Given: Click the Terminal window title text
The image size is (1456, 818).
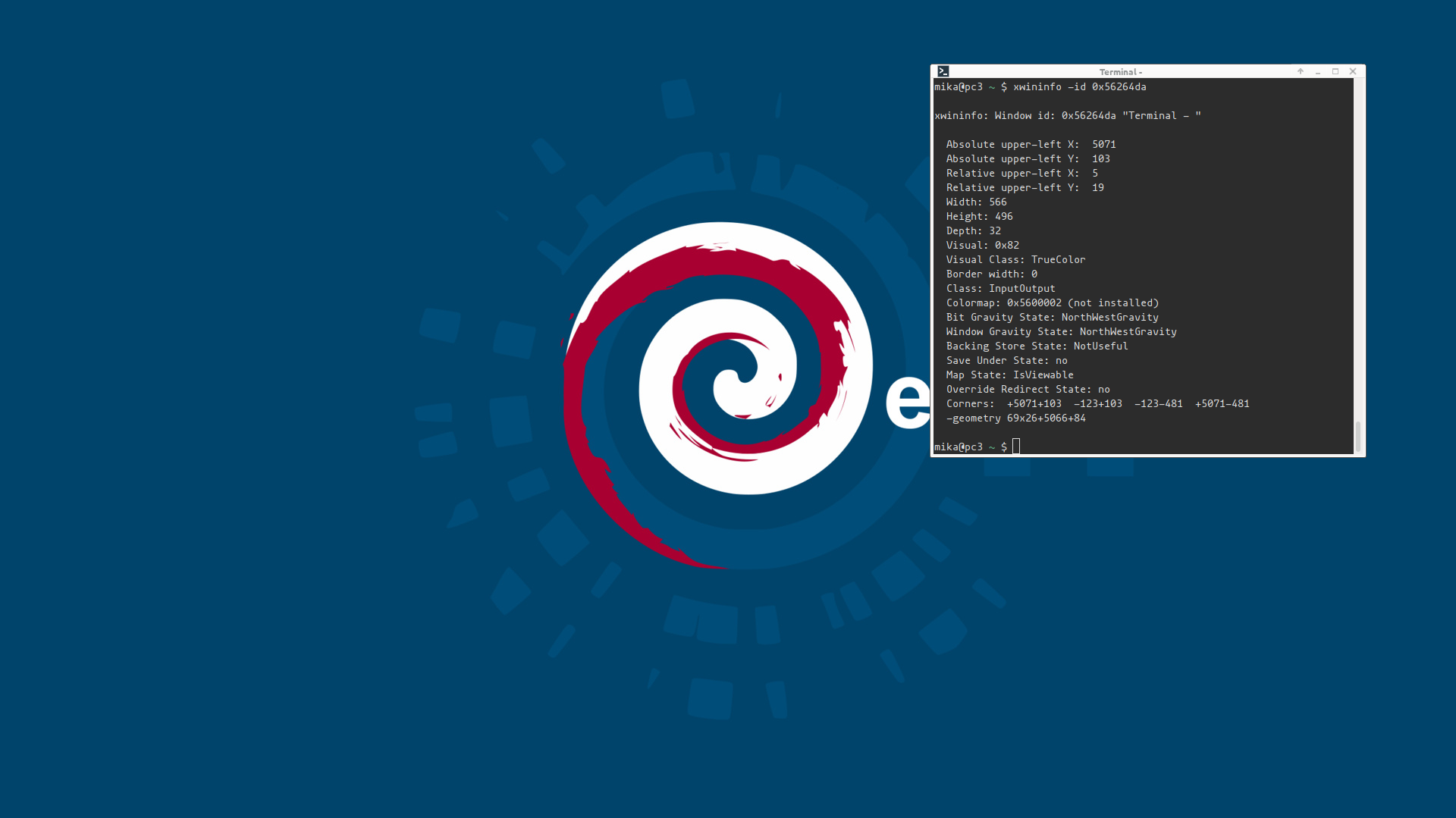Looking at the screenshot, I should click(1120, 72).
